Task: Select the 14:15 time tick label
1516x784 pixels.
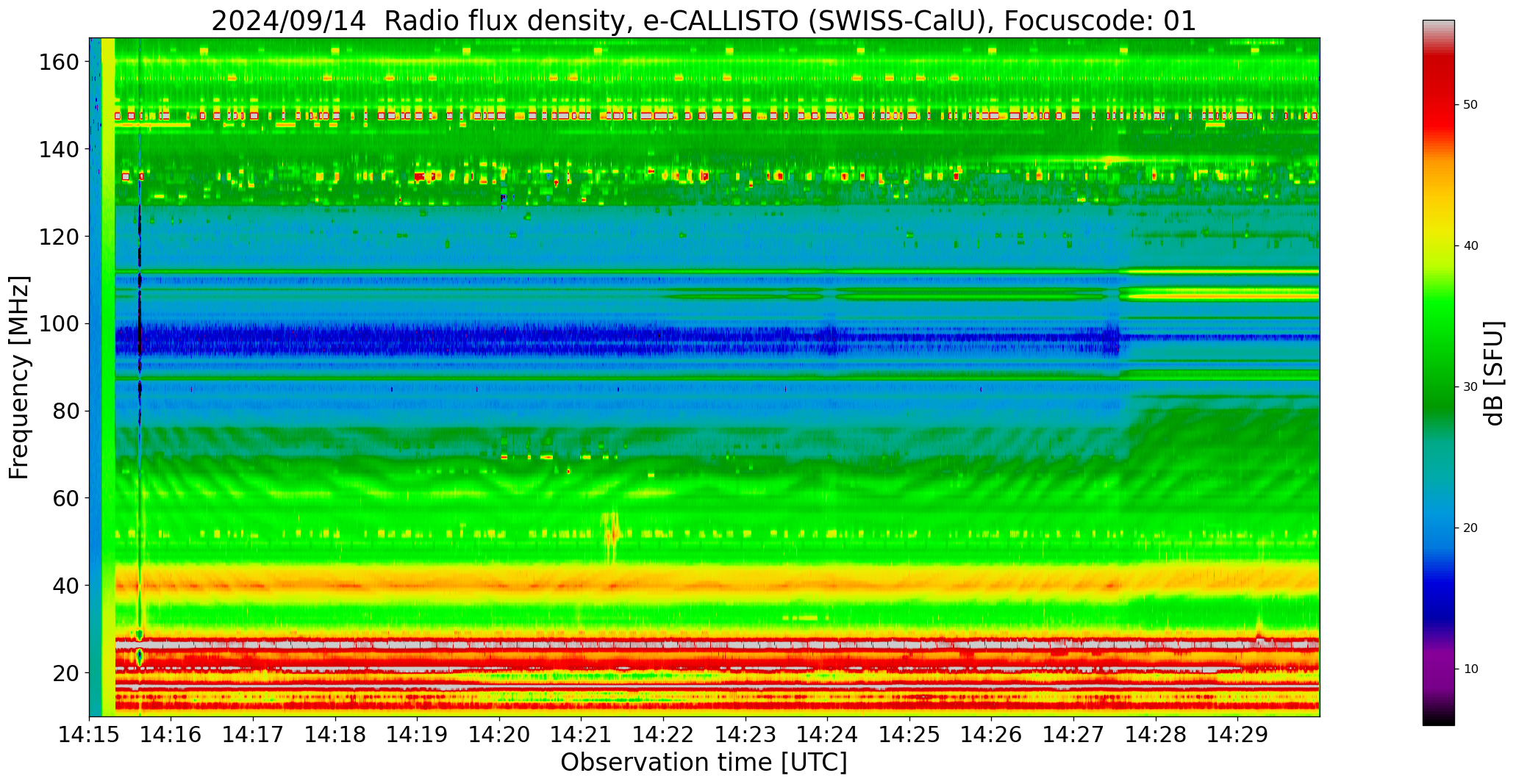Action: point(90,735)
